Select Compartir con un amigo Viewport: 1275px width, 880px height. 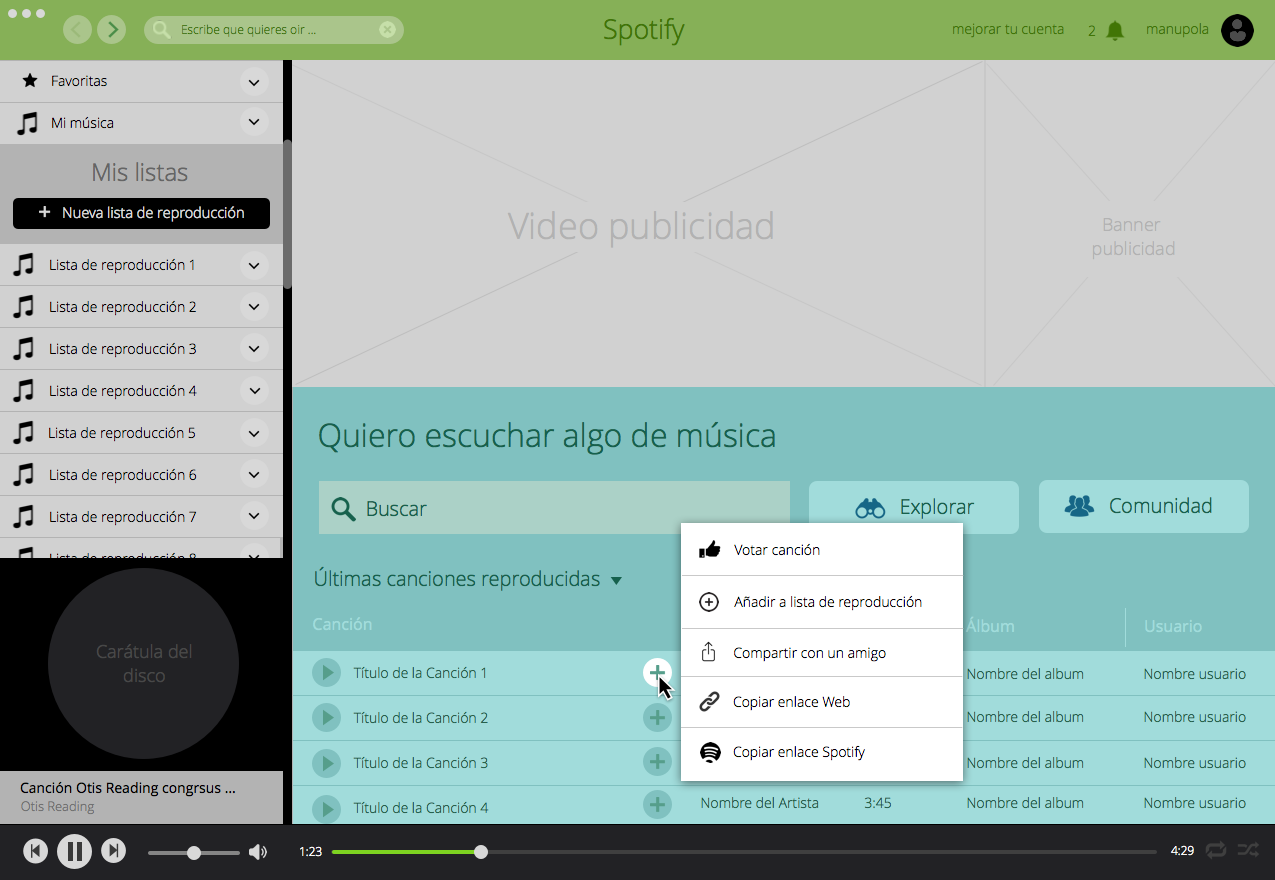(822, 653)
